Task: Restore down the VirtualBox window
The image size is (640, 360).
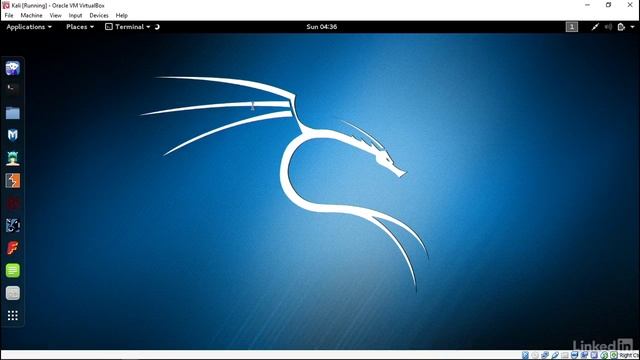Action: click(609, 5)
